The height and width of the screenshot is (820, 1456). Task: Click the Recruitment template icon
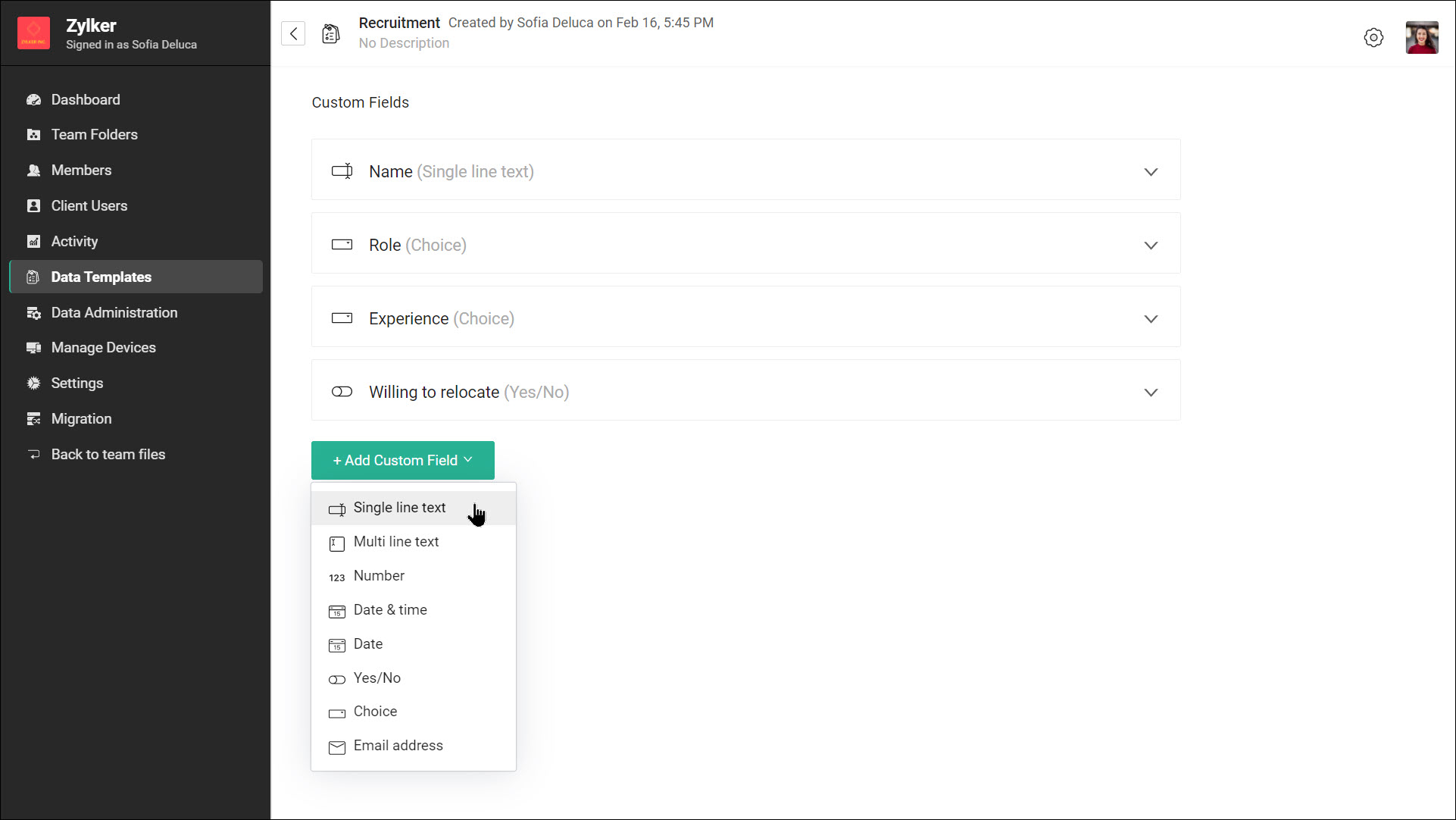331,33
